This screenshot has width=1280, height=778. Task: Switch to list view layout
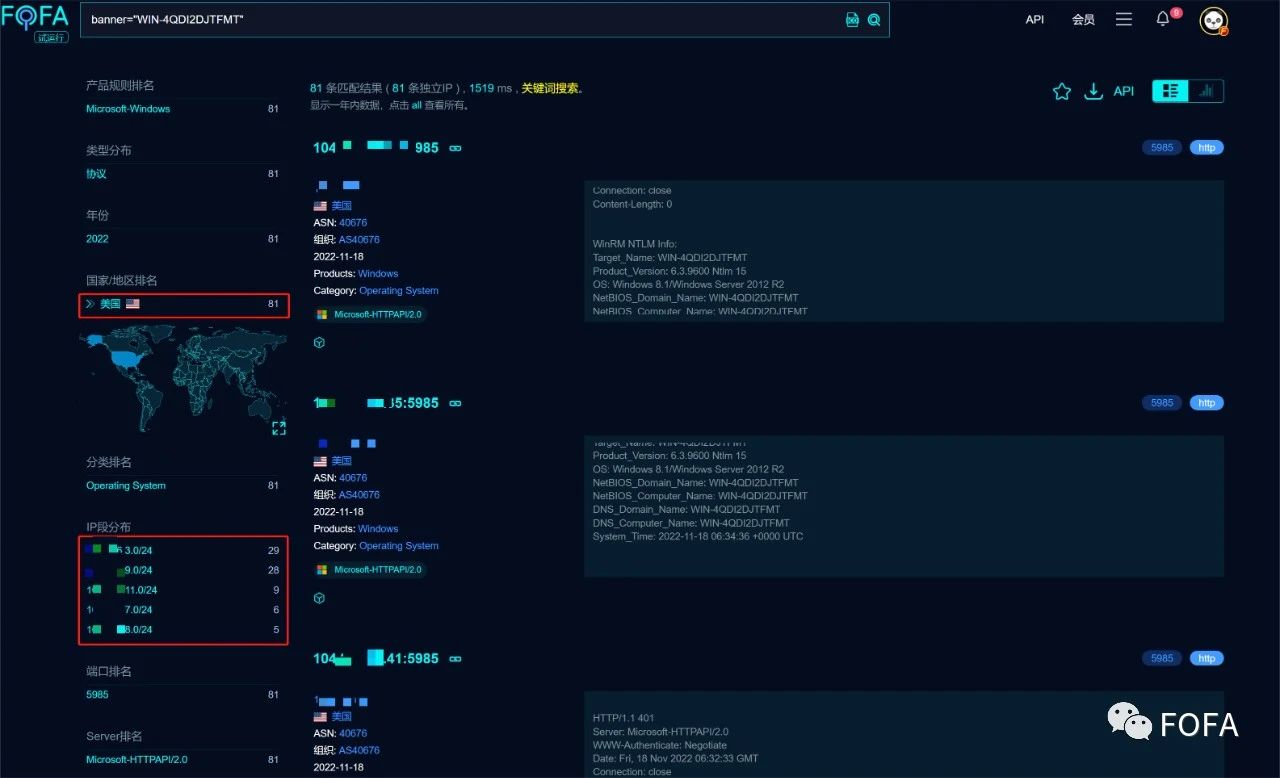pos(1170,91)
